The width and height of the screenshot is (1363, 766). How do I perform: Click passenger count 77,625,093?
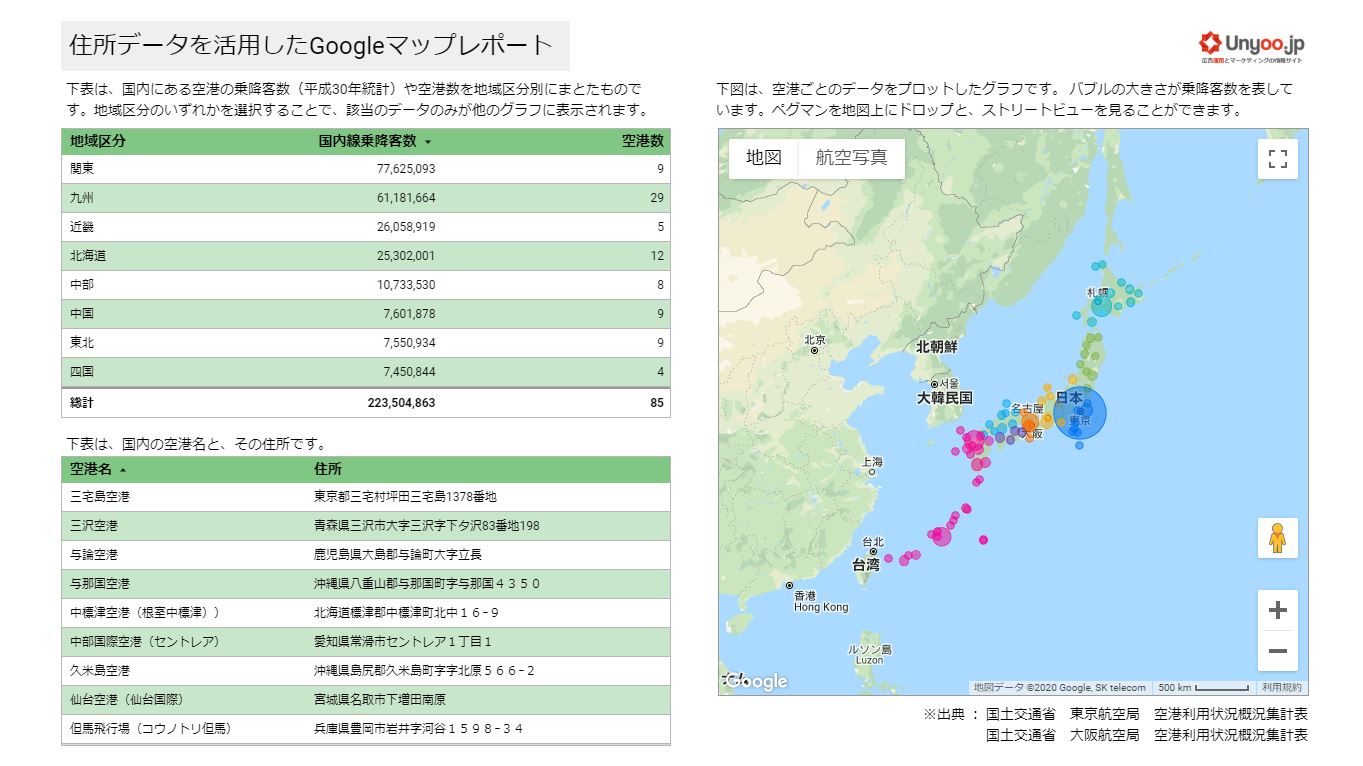point(406,169)
